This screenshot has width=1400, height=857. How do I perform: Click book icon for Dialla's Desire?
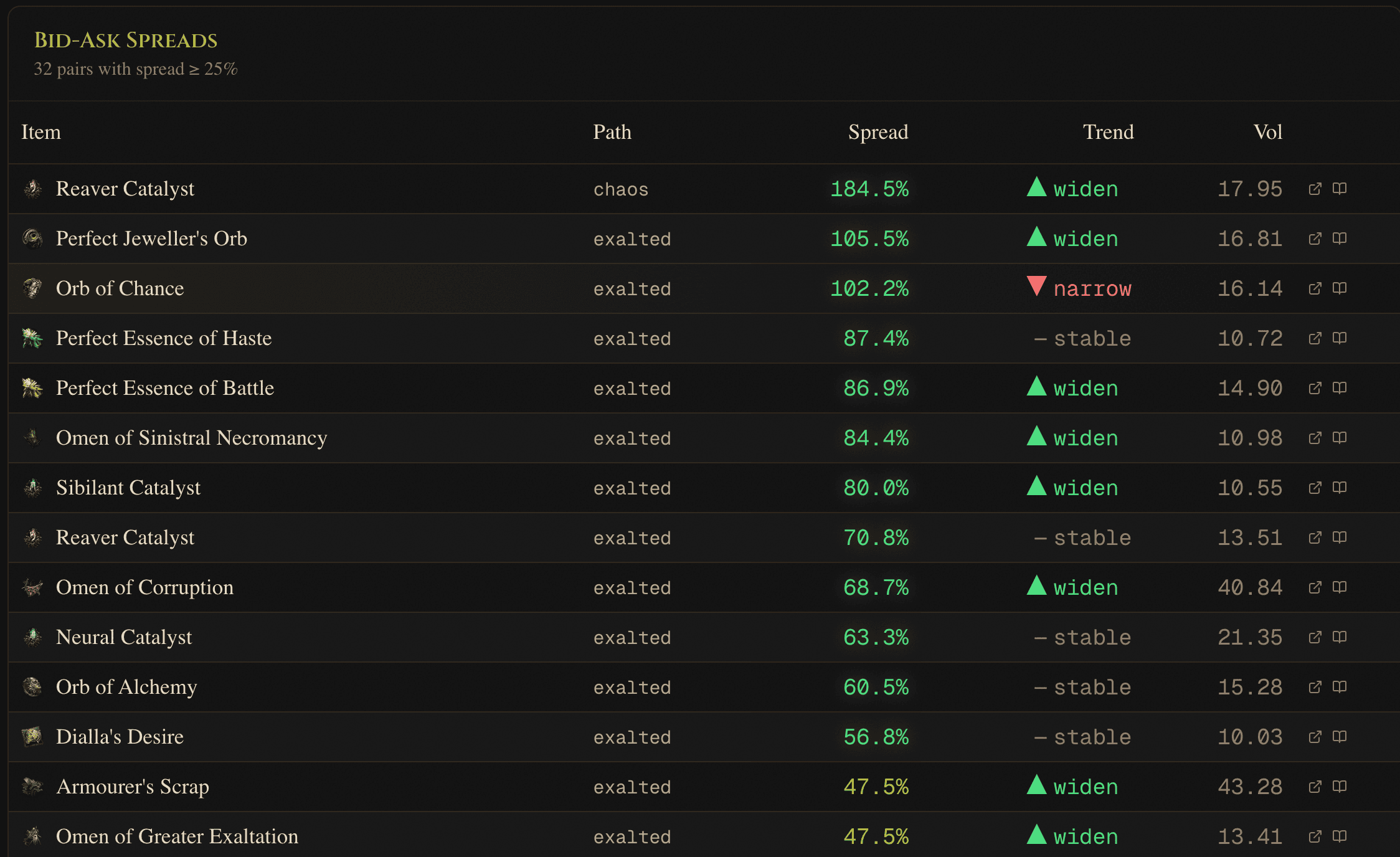1340,737
